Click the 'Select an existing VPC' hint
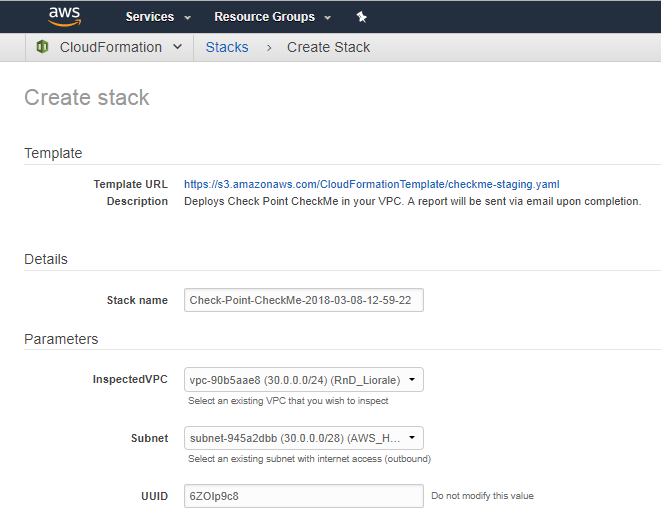 coord(288,401)
